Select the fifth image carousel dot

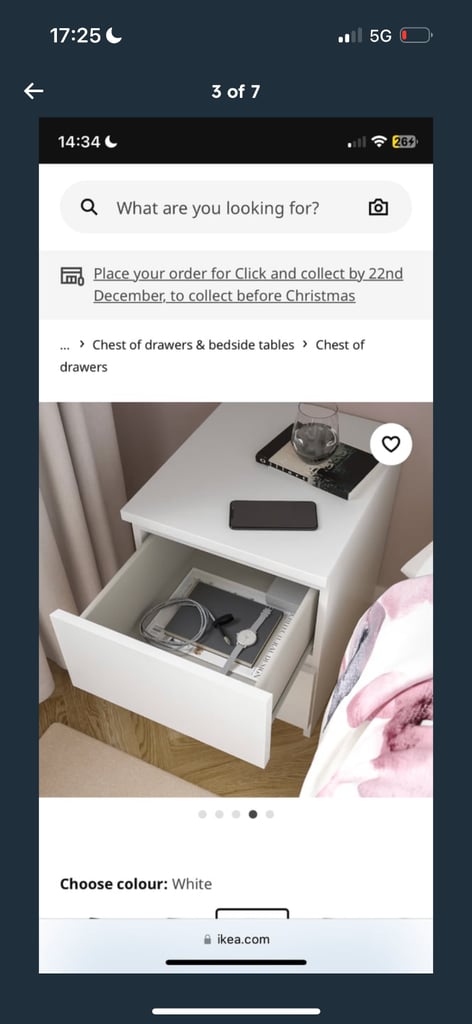270,814
